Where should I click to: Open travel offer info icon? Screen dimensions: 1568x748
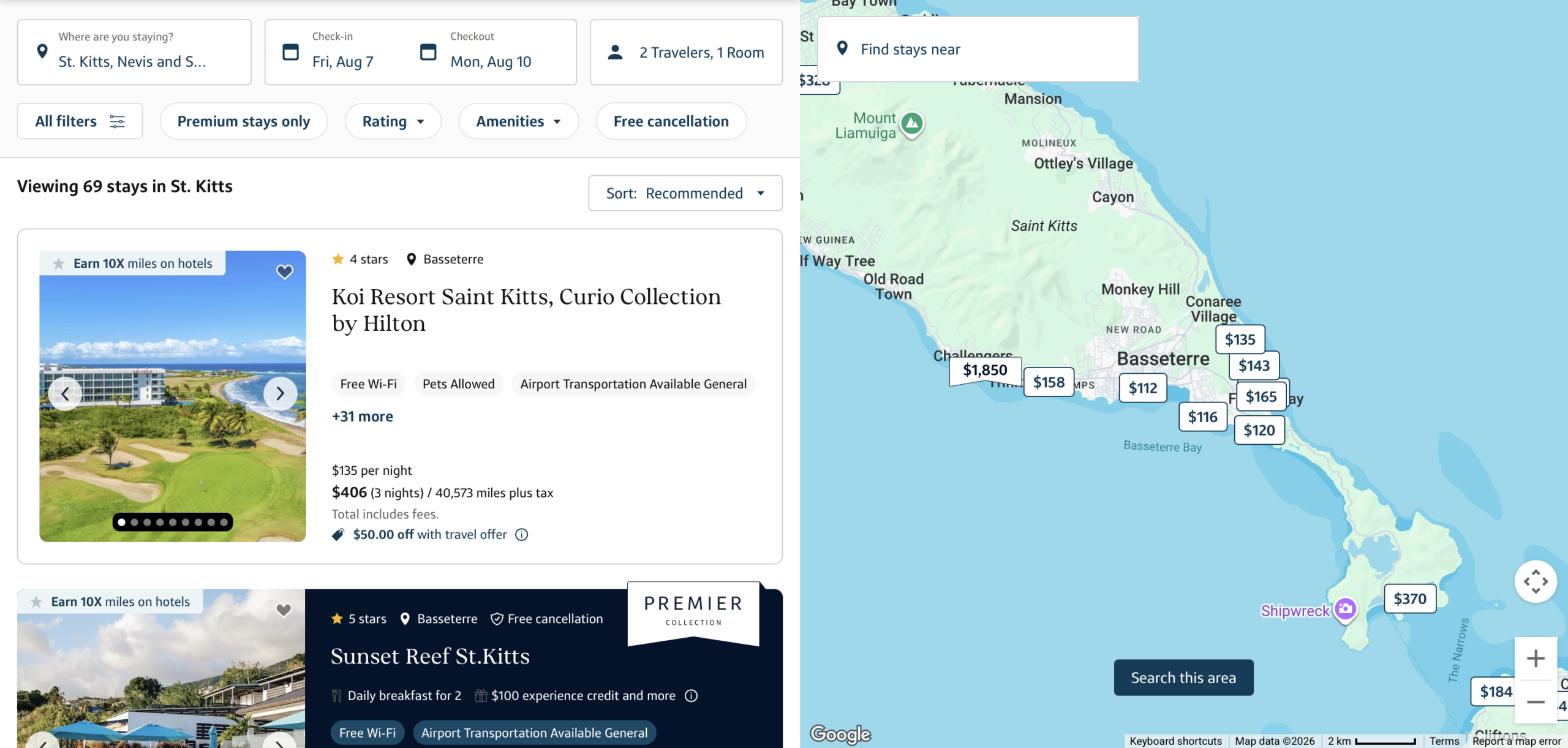pos(521,535)
